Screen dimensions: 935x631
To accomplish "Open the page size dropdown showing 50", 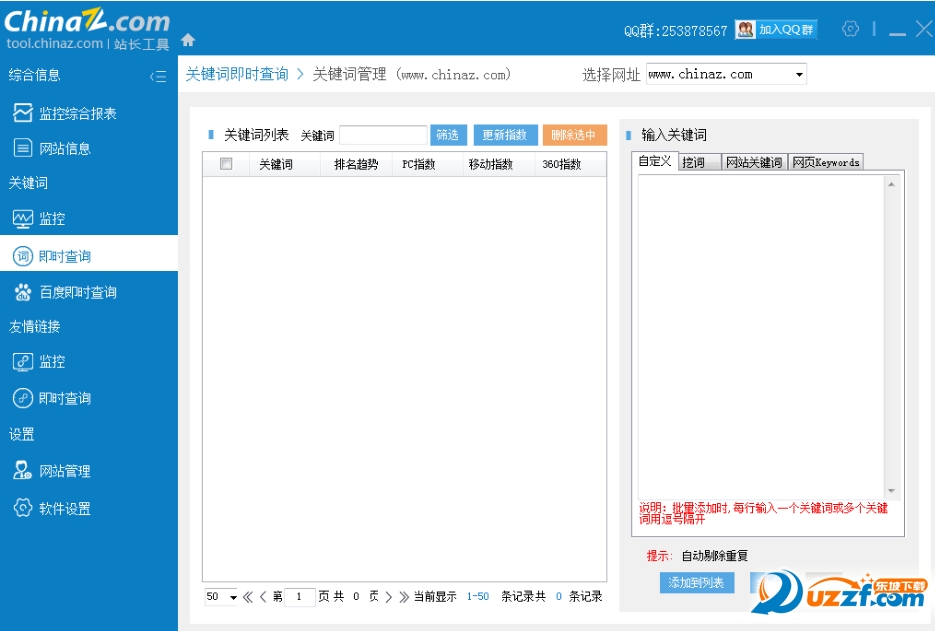I will [x=221, y=596].
